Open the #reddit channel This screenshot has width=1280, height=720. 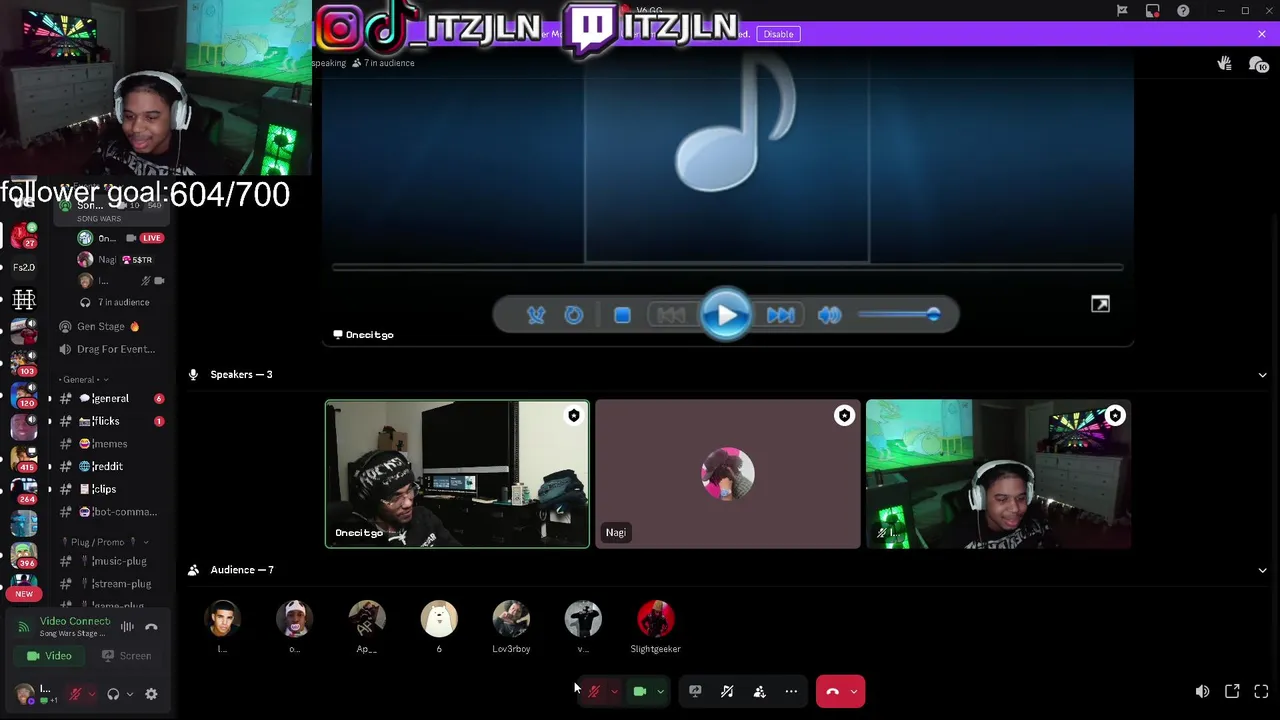point(110,466)
